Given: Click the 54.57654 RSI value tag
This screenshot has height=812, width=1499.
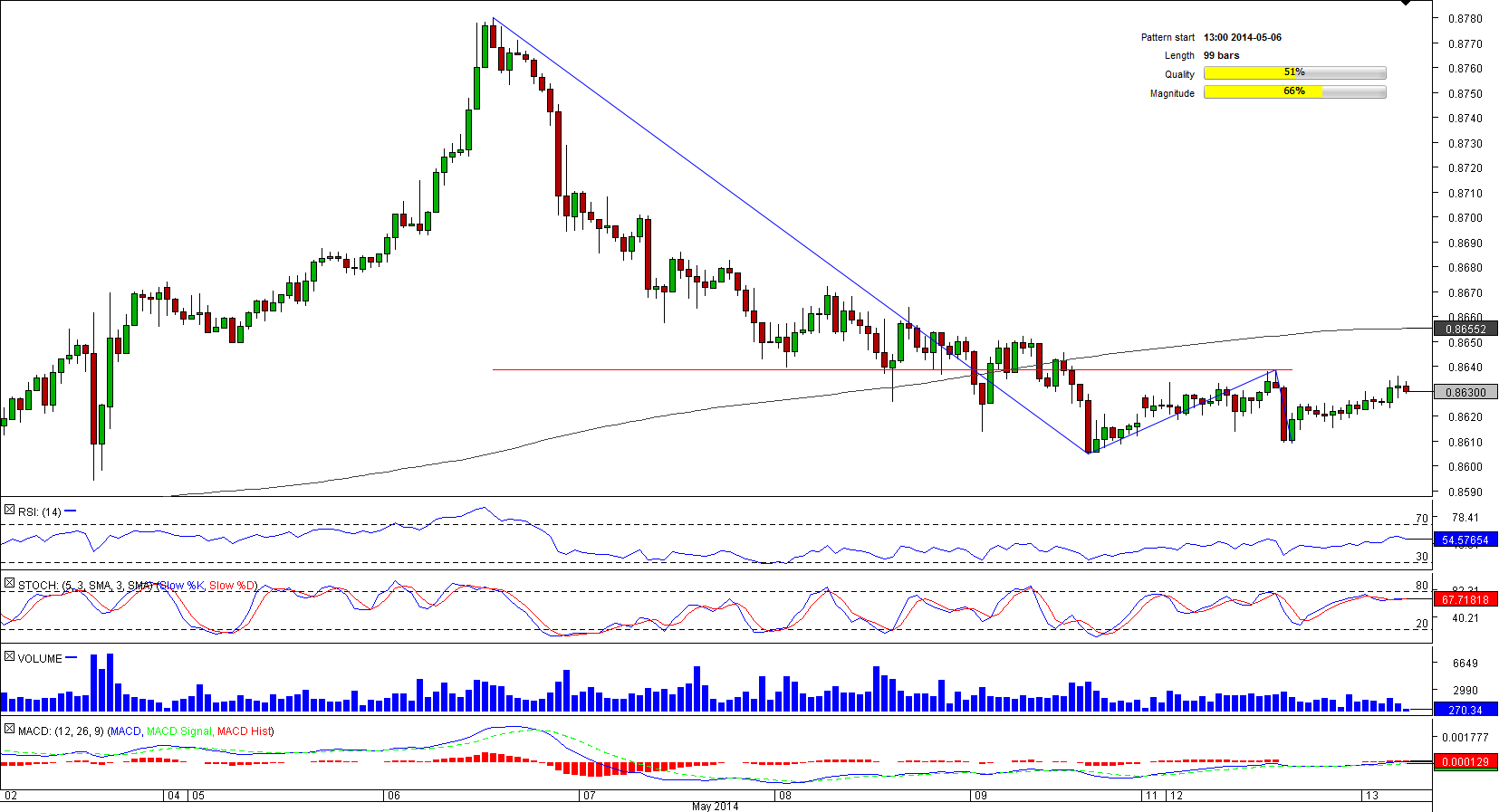Looking at the screenshot, I should coord(1465,540).
